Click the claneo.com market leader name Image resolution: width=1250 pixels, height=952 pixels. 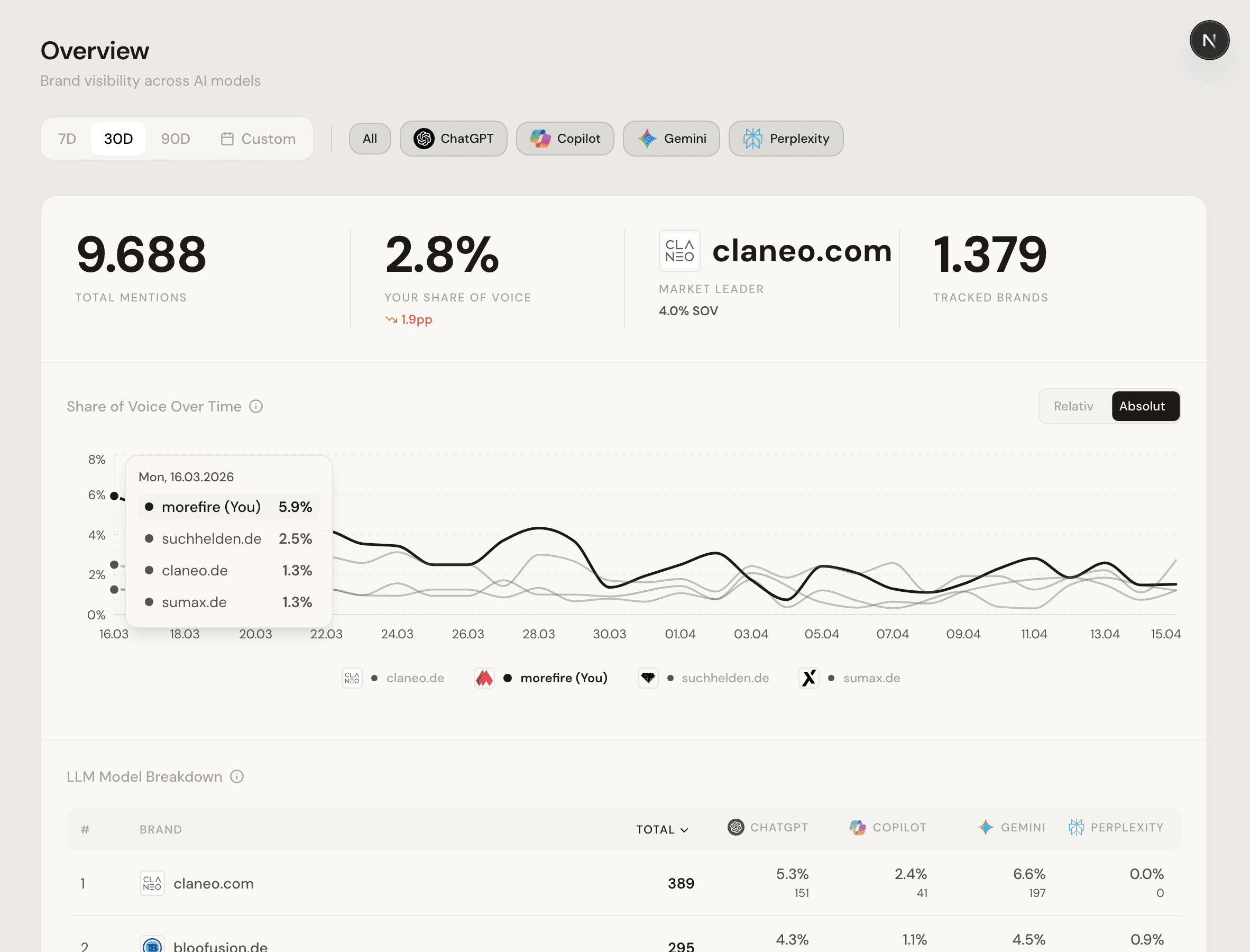802,251
